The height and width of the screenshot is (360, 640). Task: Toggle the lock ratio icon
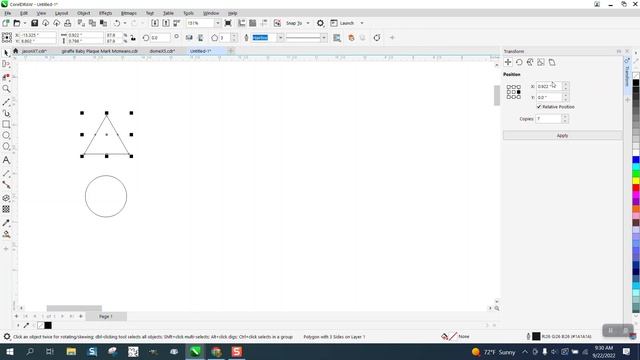point(133,38)
